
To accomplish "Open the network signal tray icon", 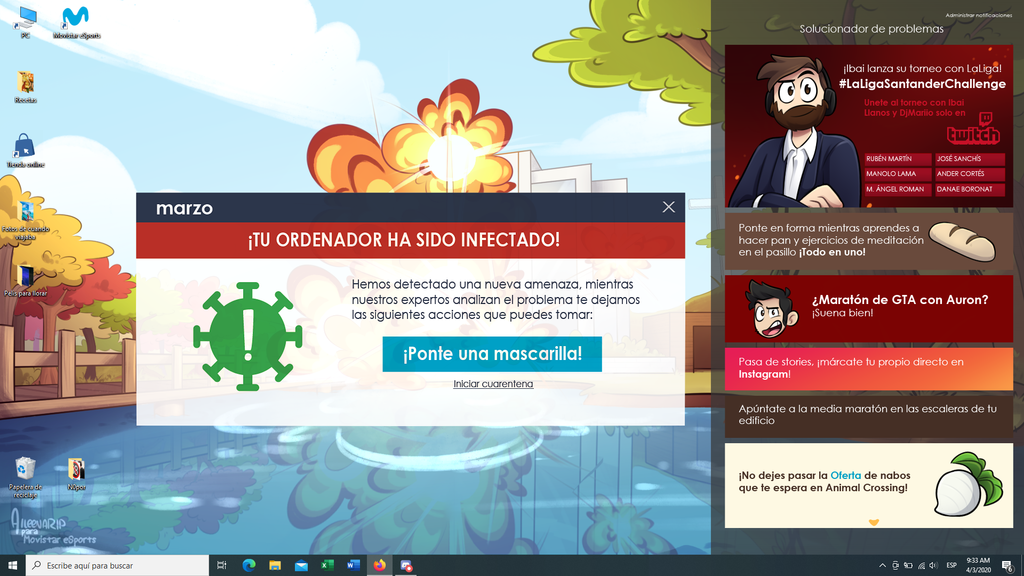I will click(x=921, y=566).
